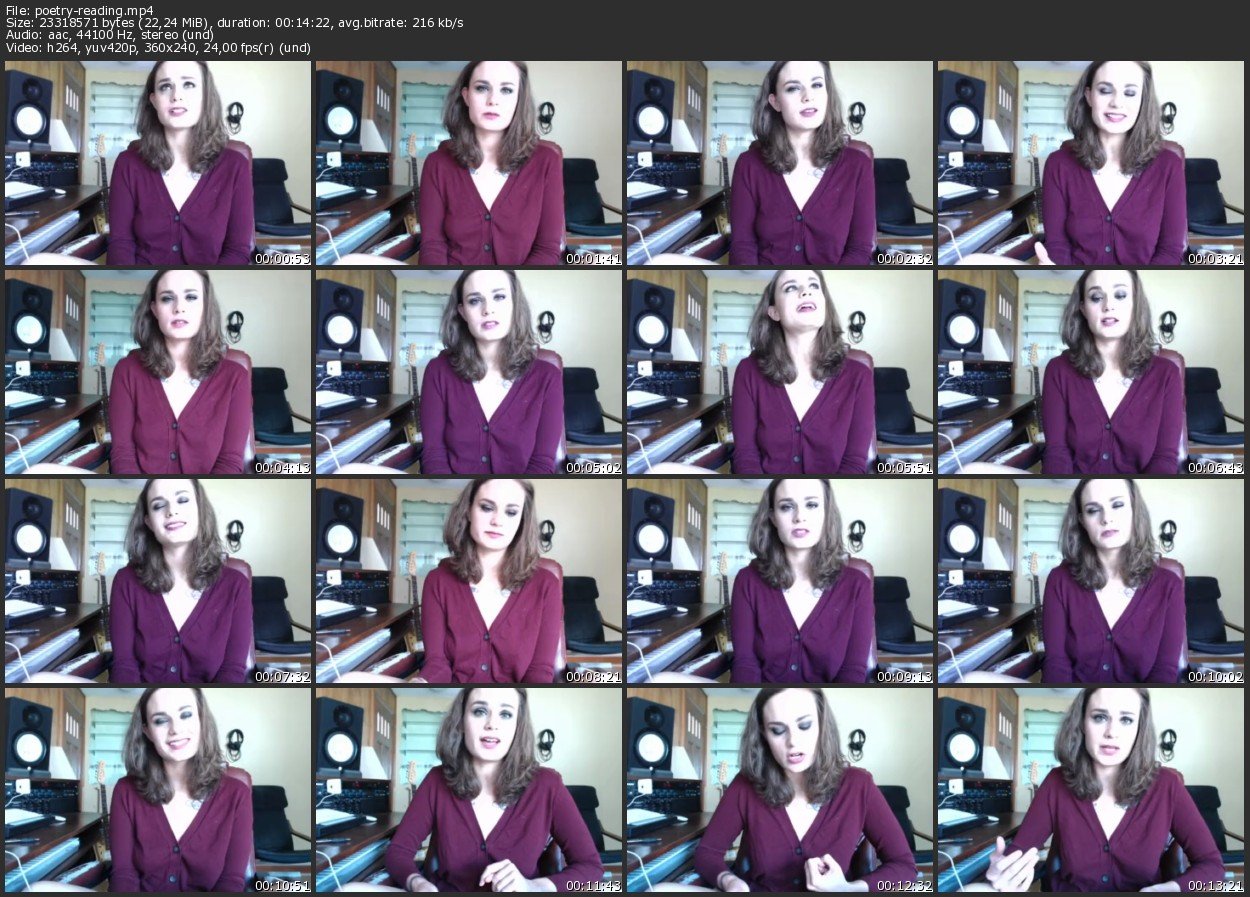Pick the thumbnail at 00:10:02

1091,580
